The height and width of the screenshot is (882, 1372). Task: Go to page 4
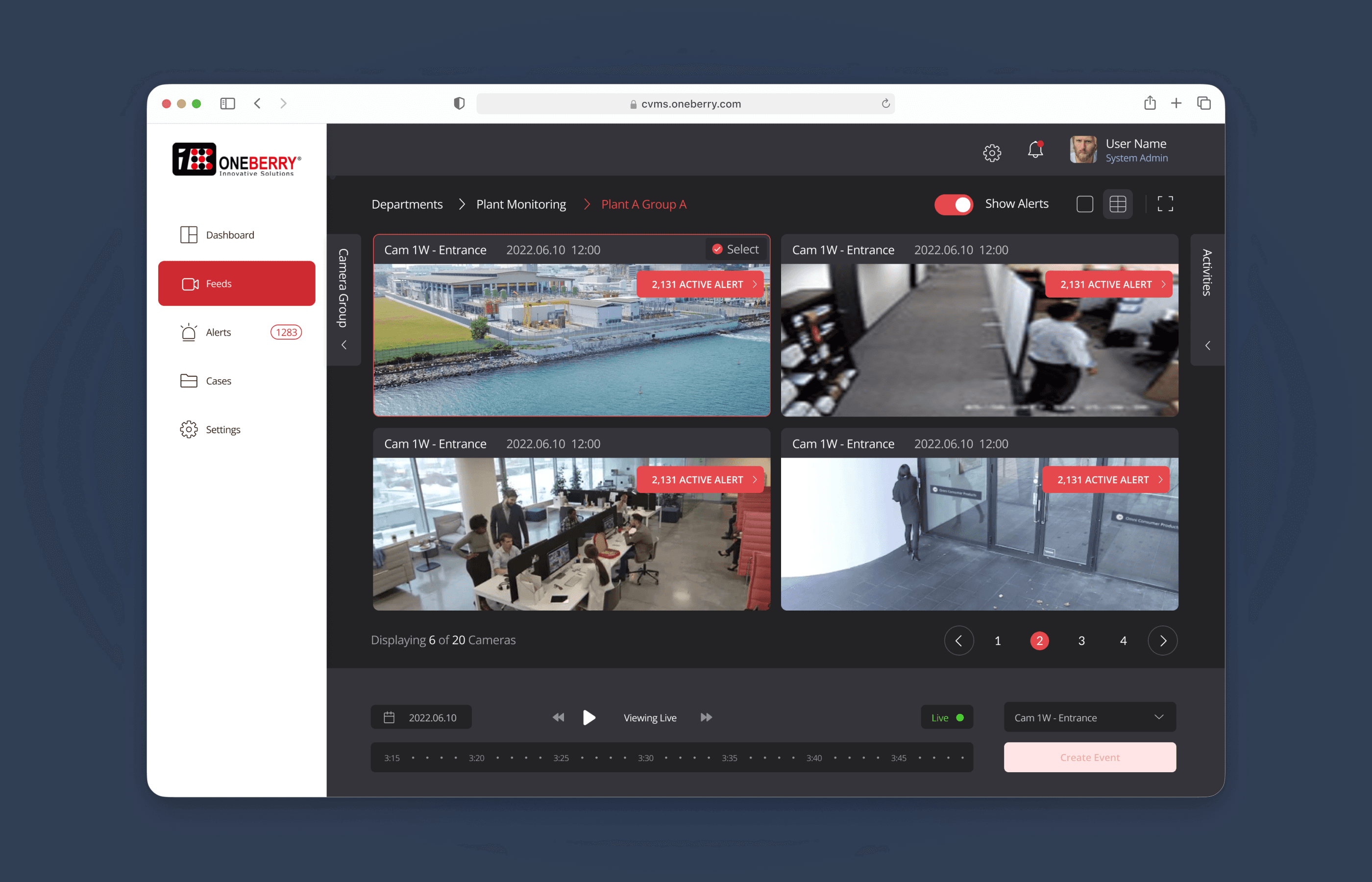[1123, 641]
